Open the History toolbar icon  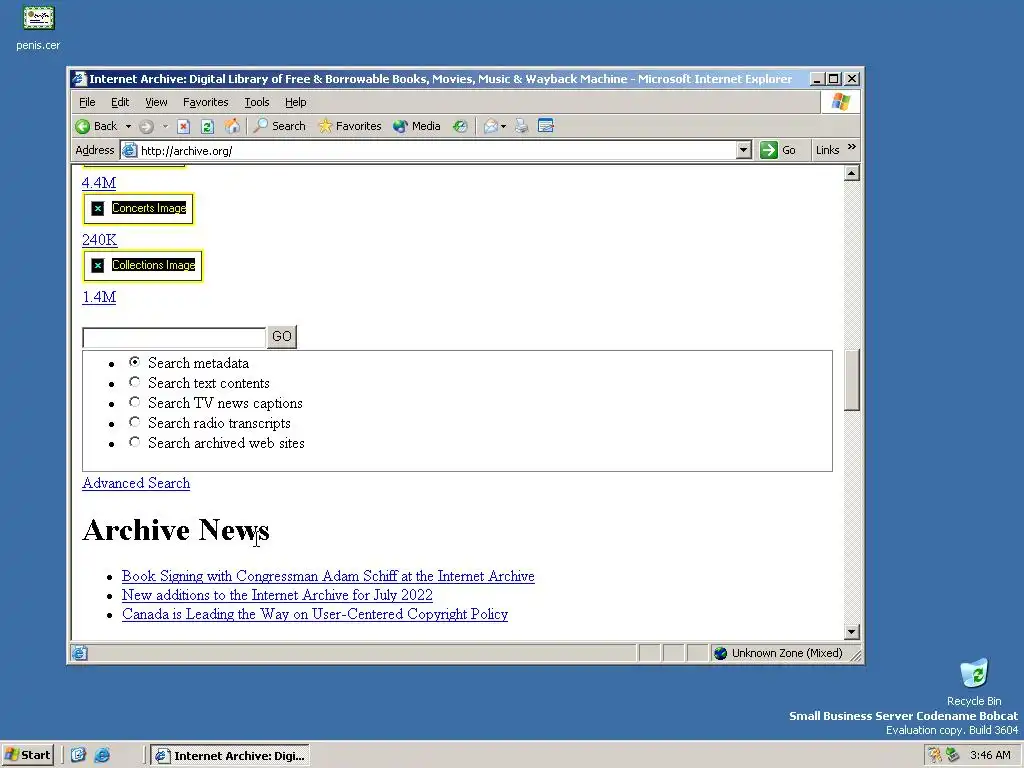(460, 126)
